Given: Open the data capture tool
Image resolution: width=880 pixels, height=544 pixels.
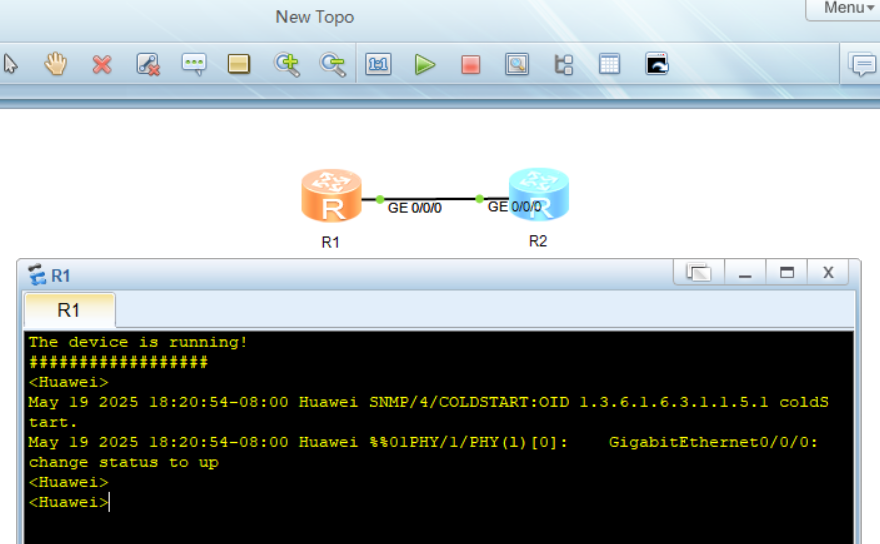Looking at the screenshot, I should coord(517,65).
